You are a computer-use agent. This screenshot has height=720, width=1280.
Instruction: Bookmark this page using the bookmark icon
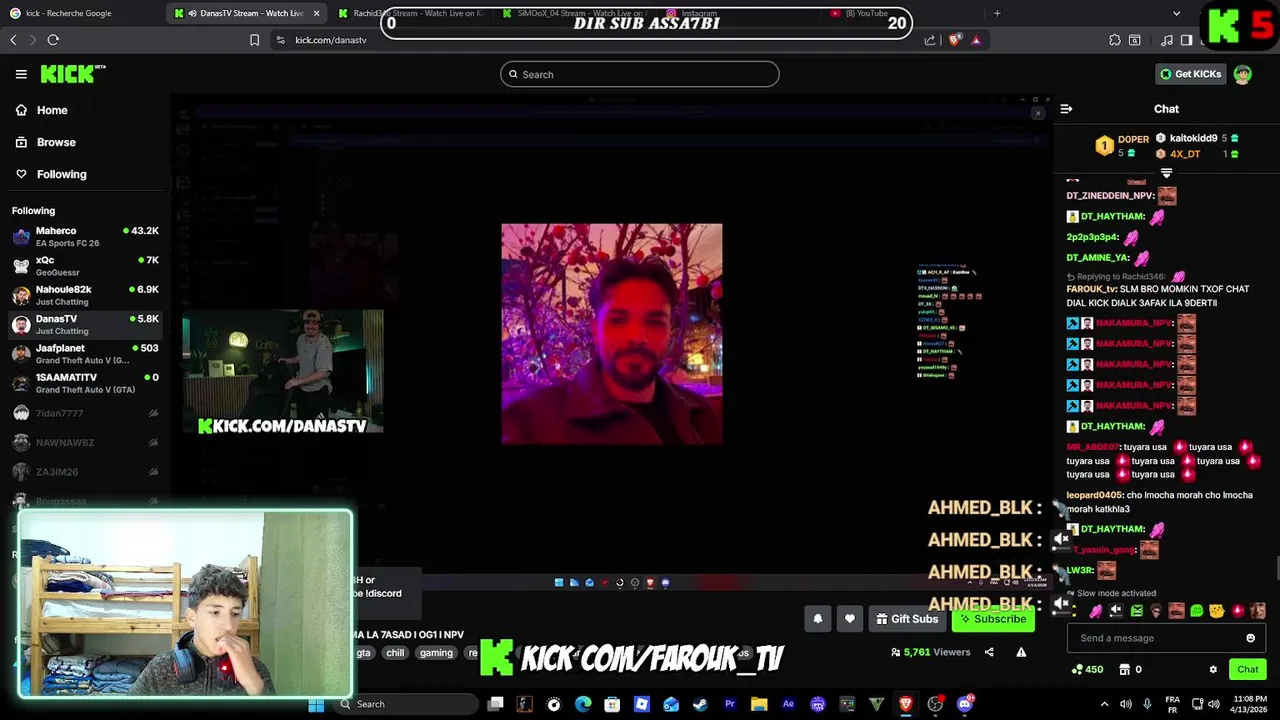click(254, 40)
